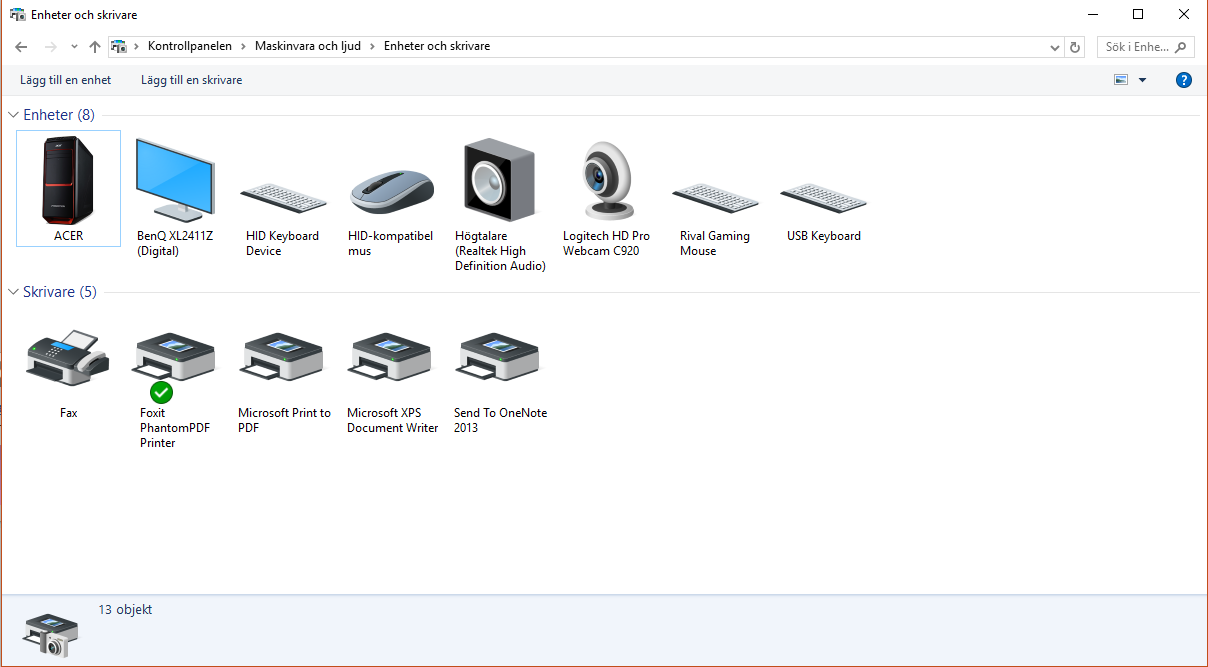Expand chevron before Kontrollpanelen breadcrumb
Viewport: 1208px width, 667px height.
pyautogui.click(x=137, y=47)
